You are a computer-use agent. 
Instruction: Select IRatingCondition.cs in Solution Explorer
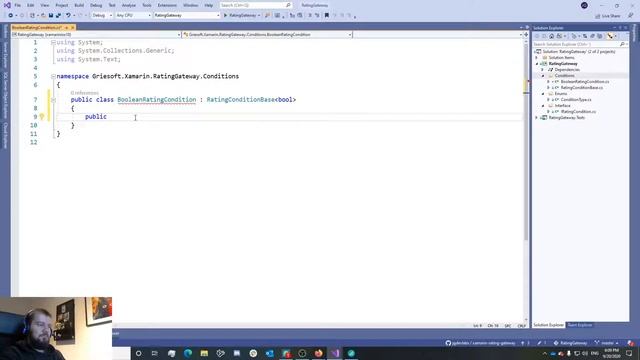pyautogui.click(x=578, y=111)
